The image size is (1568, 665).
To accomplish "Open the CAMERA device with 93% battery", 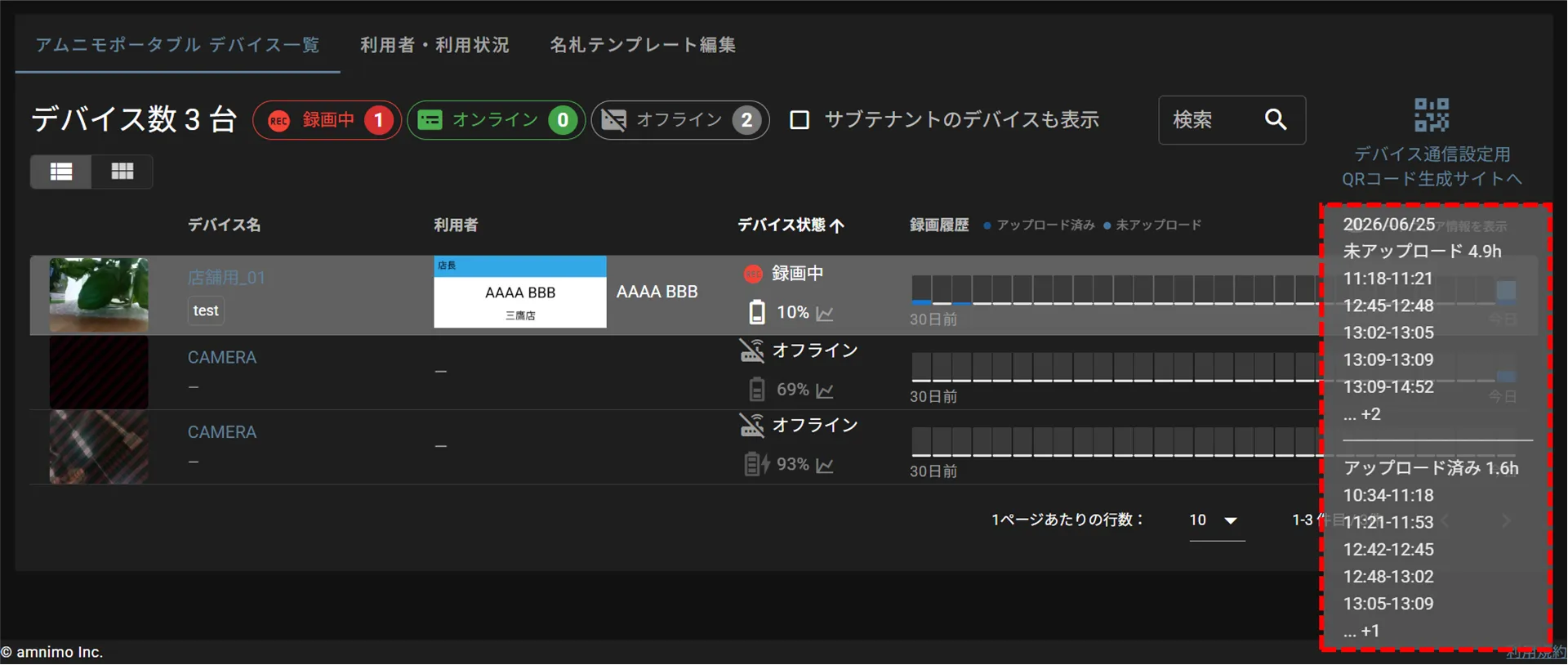I will [222, 432].
